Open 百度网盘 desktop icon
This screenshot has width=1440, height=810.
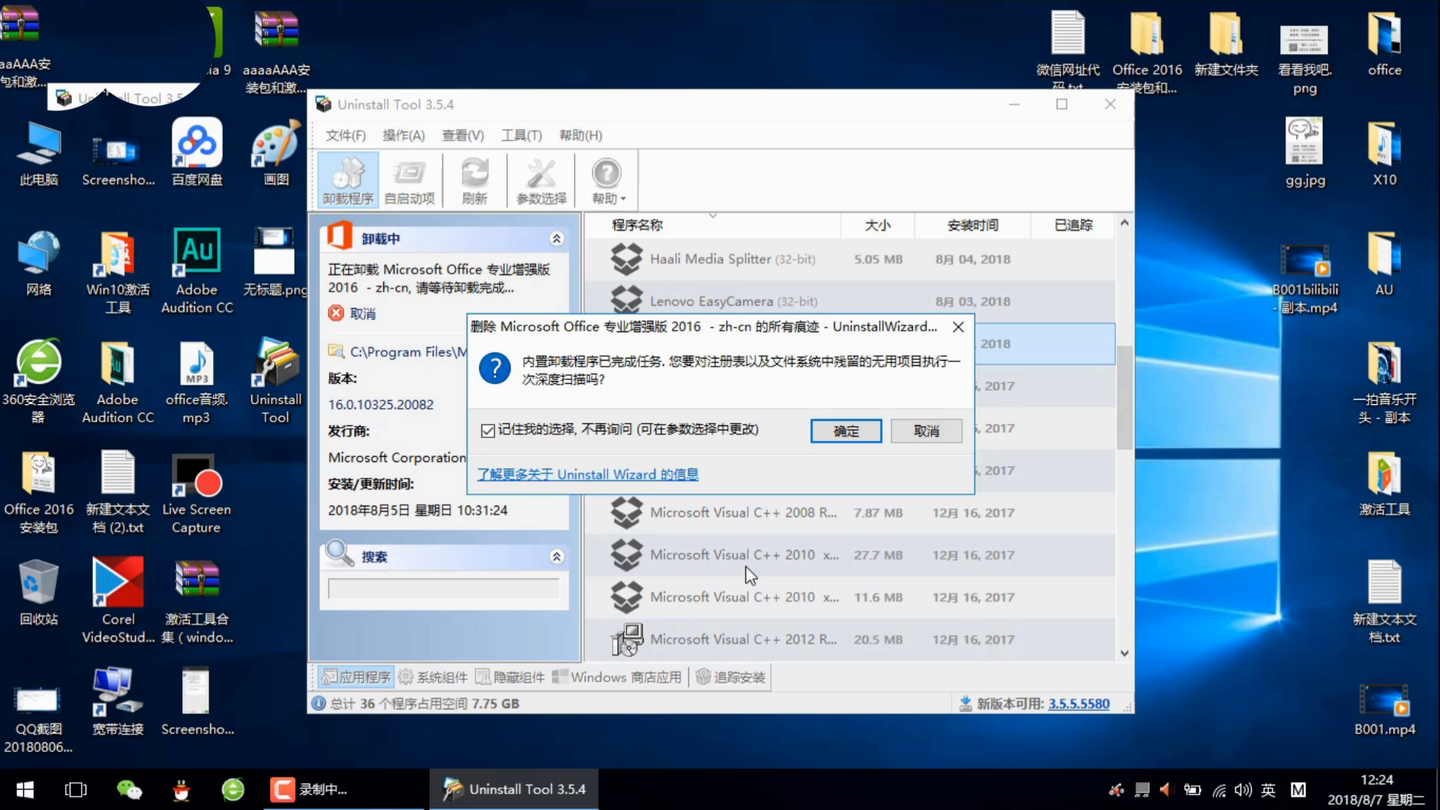point(197,153)
